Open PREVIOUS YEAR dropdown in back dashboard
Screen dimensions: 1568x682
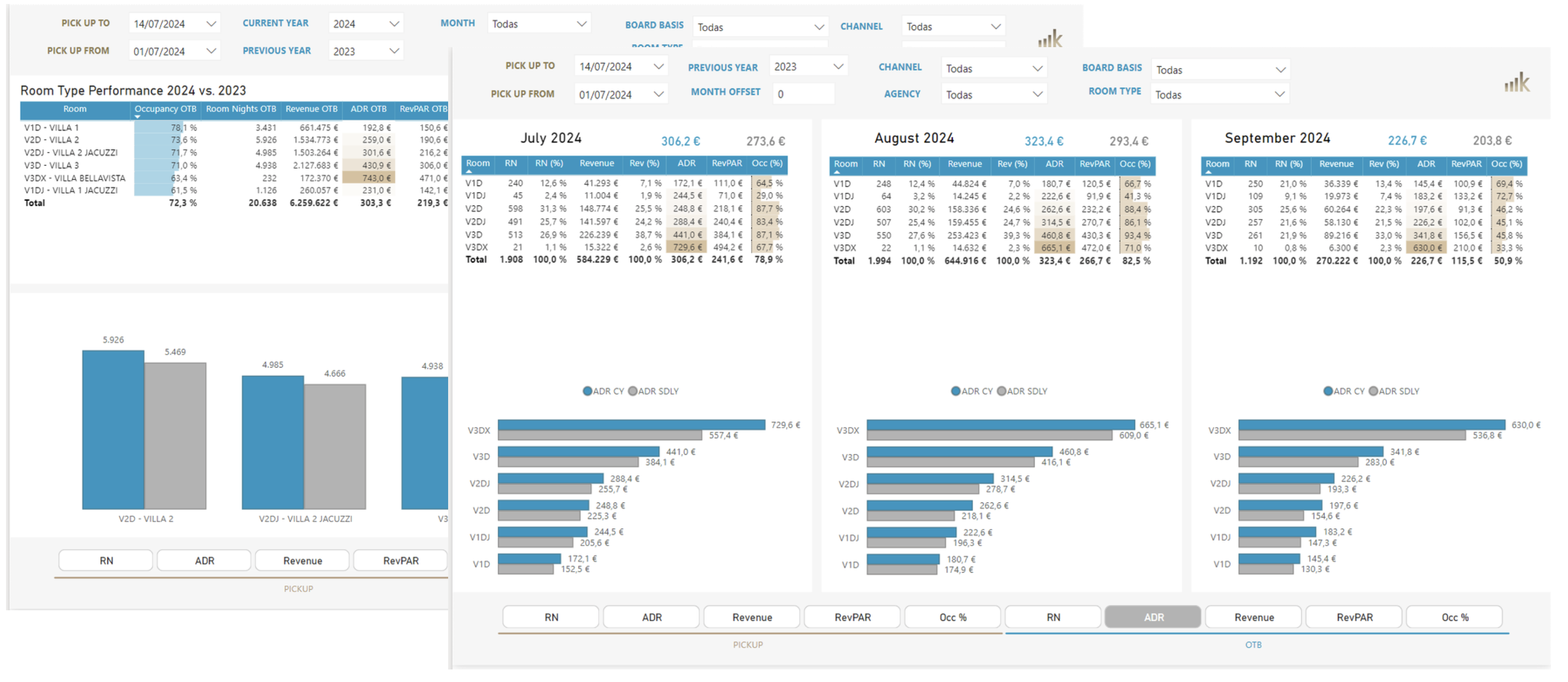pyautogui.click(x=366, y=51)
